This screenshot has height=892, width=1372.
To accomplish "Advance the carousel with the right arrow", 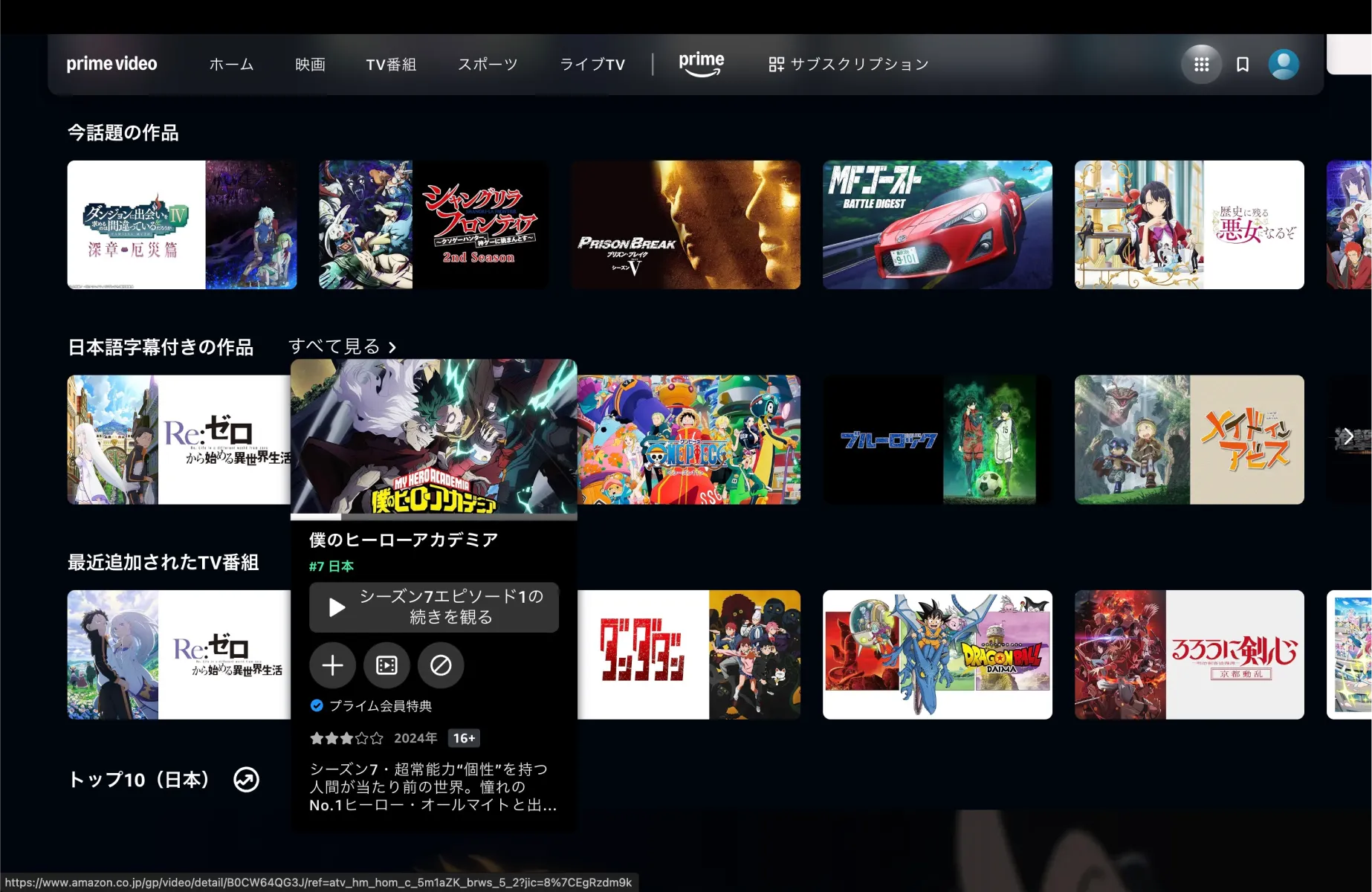I will click(x=1351, y=436).
